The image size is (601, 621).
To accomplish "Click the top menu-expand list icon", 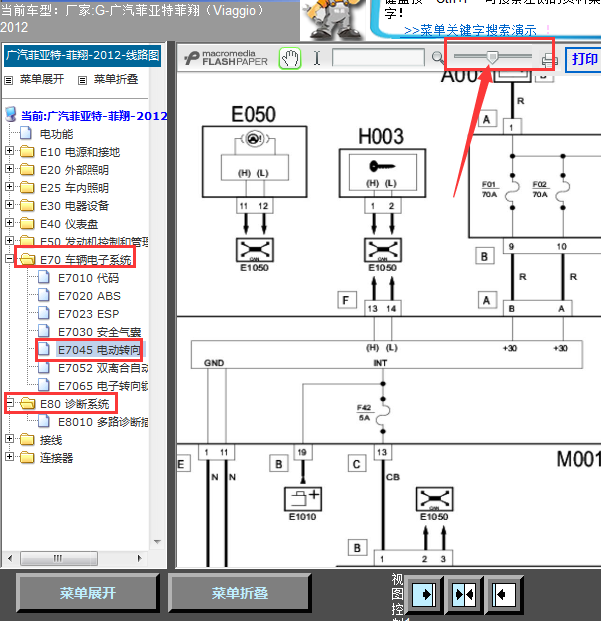I will (8, 80).
